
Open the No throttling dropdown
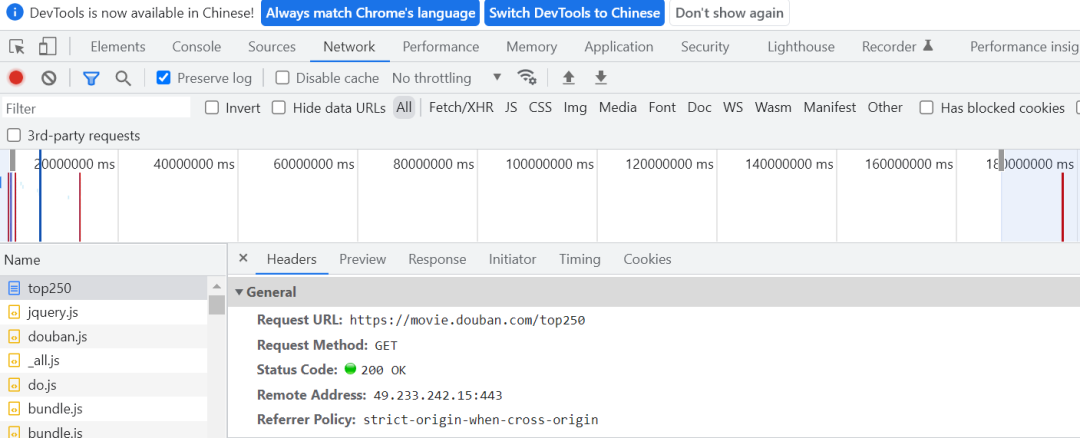446,78
